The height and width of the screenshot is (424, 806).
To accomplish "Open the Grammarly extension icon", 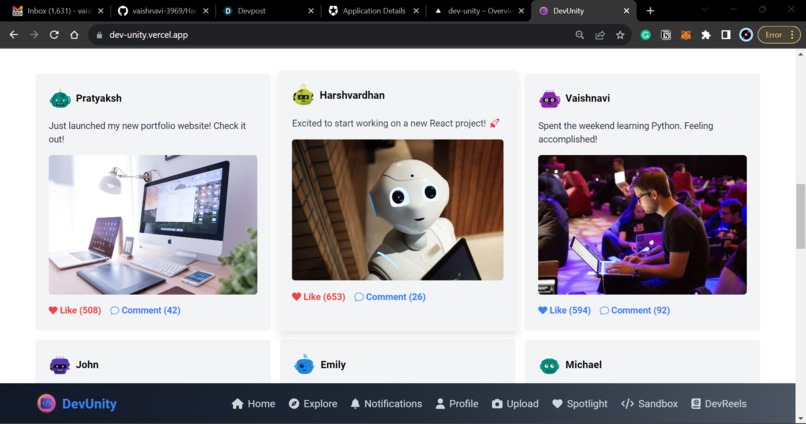I will (x=646, y=35).
